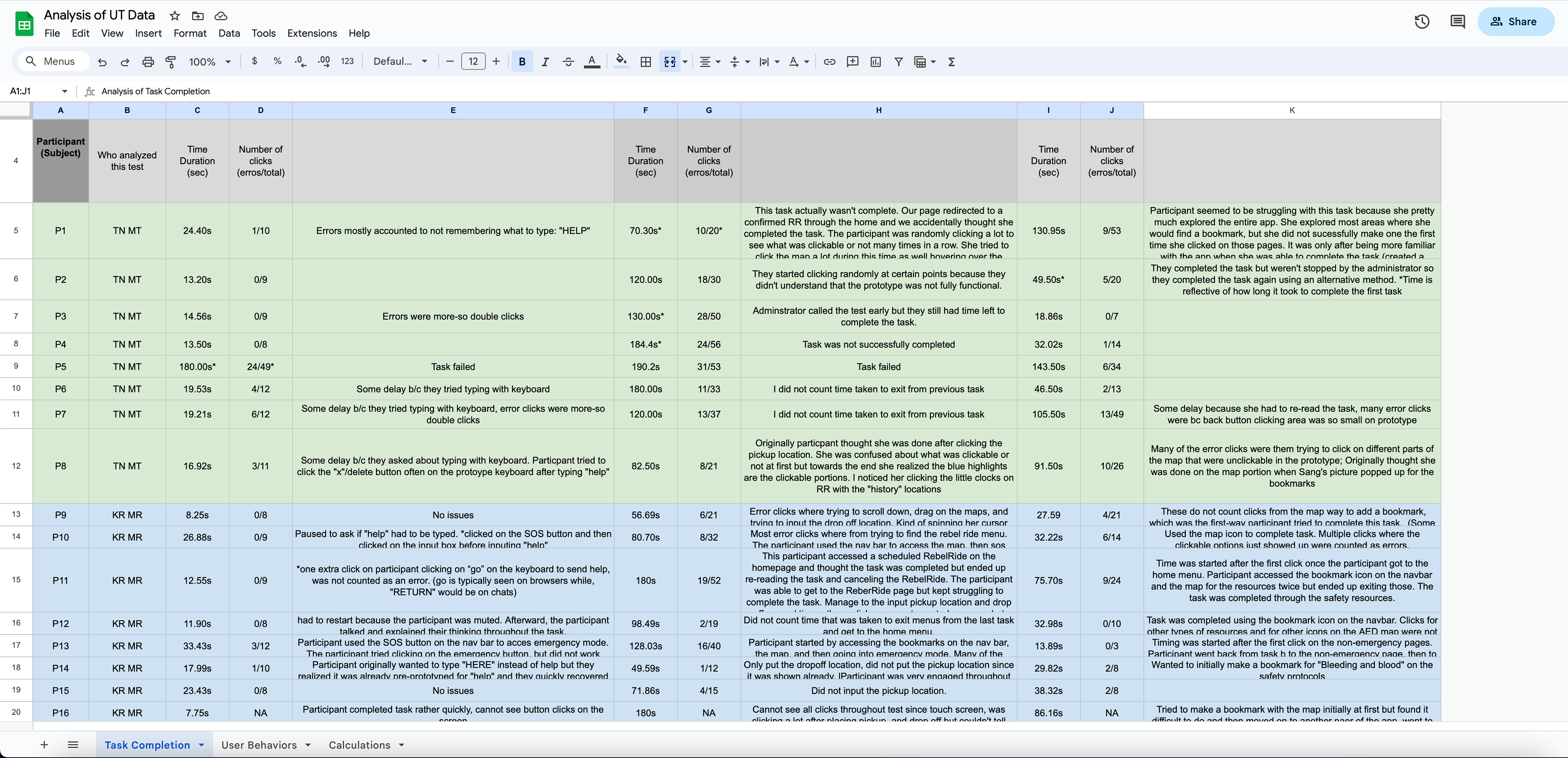Open the Tools menu
Viewport: 1568px width, 758px height.
click(x=263, y=33)
